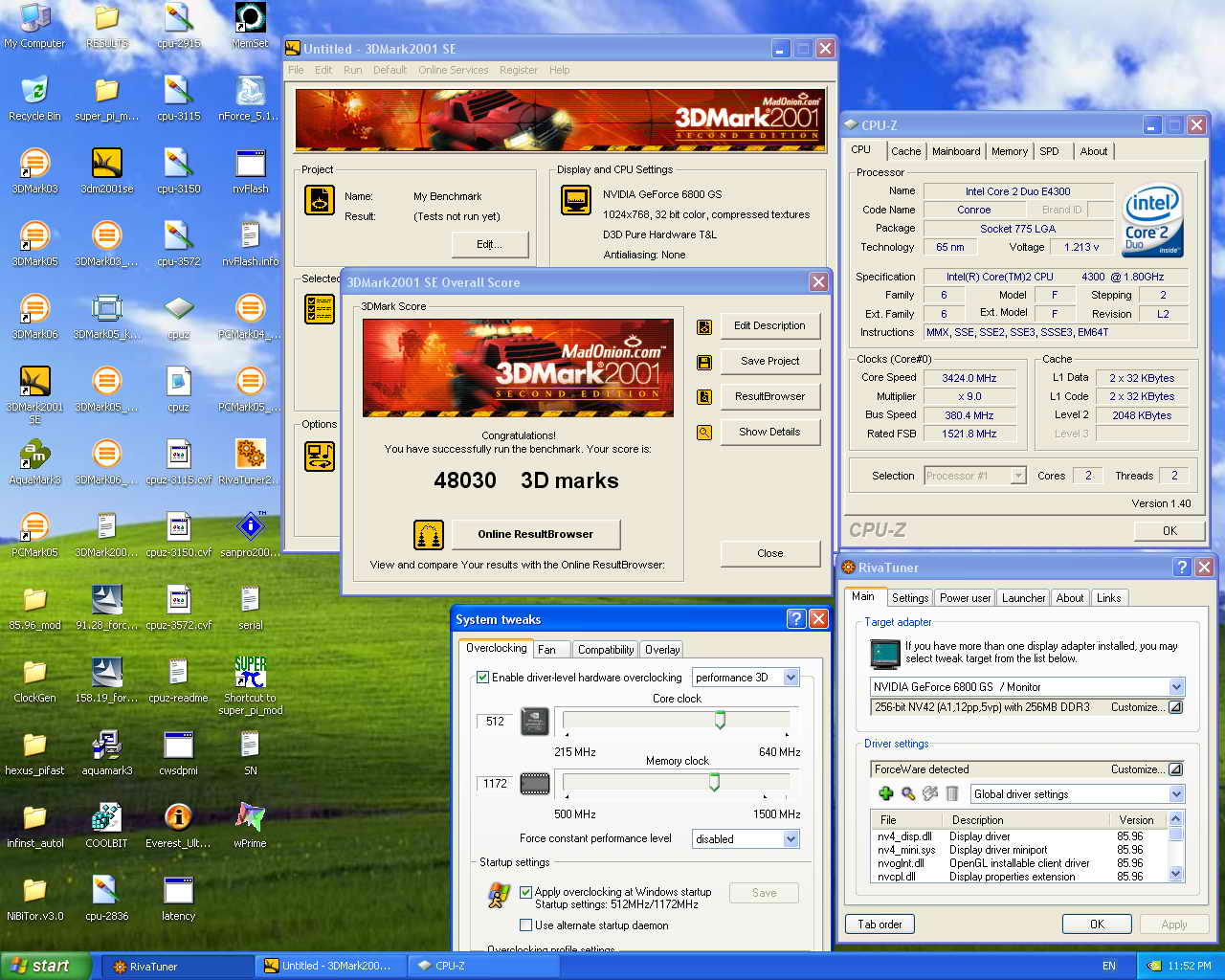This screenshot has height=980, width=1225.
Task: Open the Windows Start menu
Action: pyautogui.click(x=45, y=966)
